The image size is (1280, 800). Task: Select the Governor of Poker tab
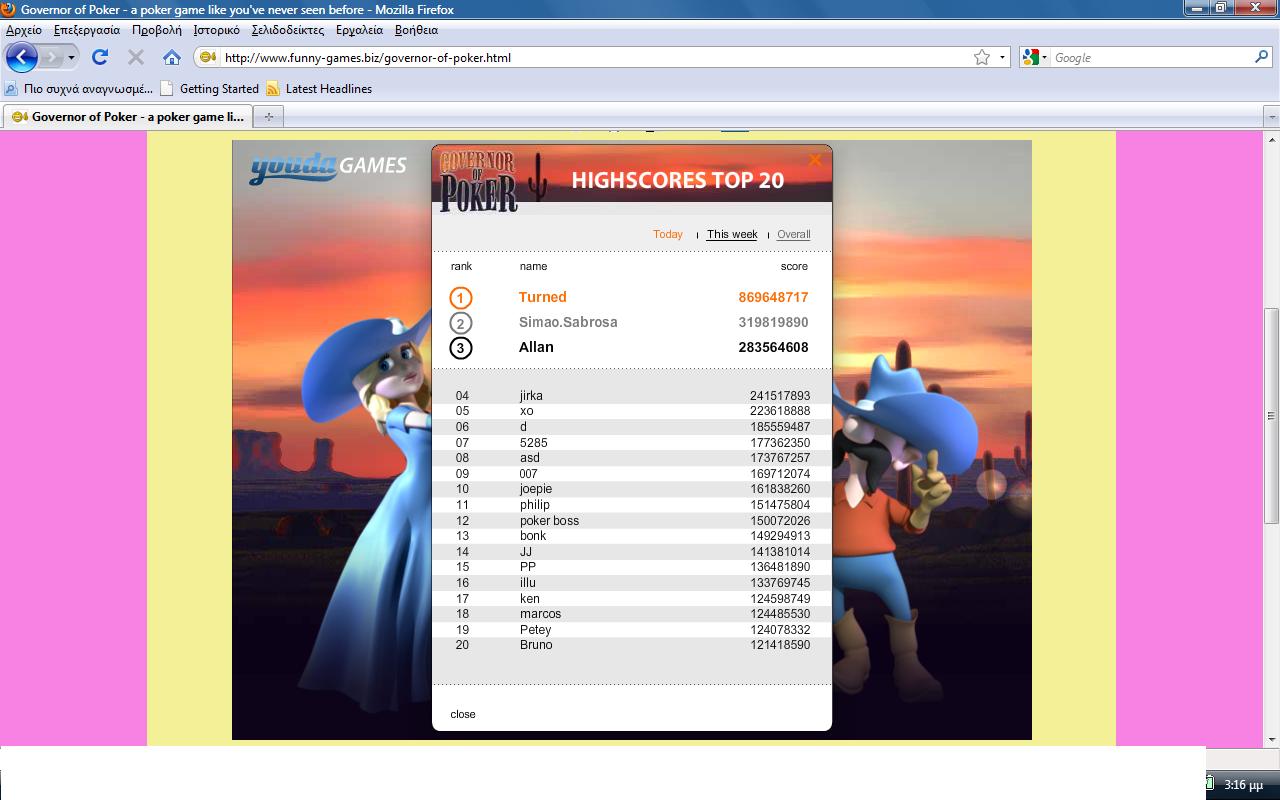pyautogui.click(x=128, y=116)
